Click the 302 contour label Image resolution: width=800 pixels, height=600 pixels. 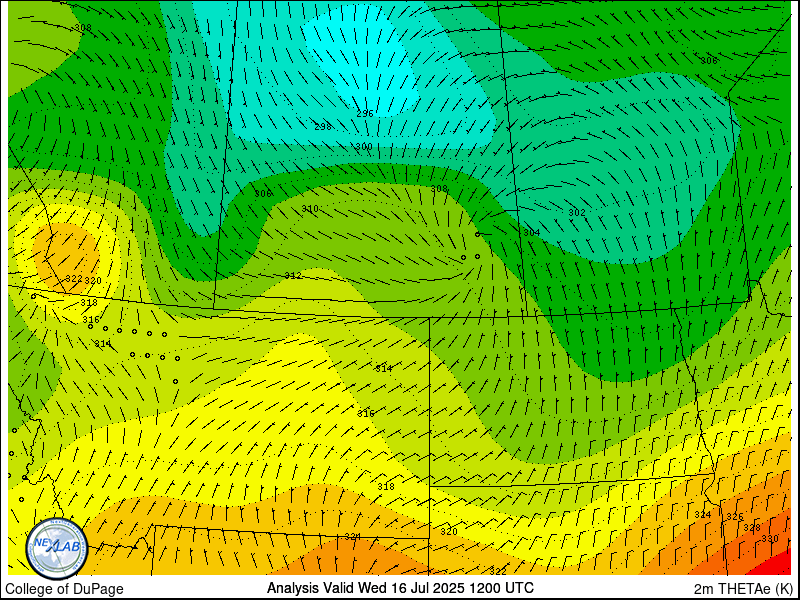[577, 212]
